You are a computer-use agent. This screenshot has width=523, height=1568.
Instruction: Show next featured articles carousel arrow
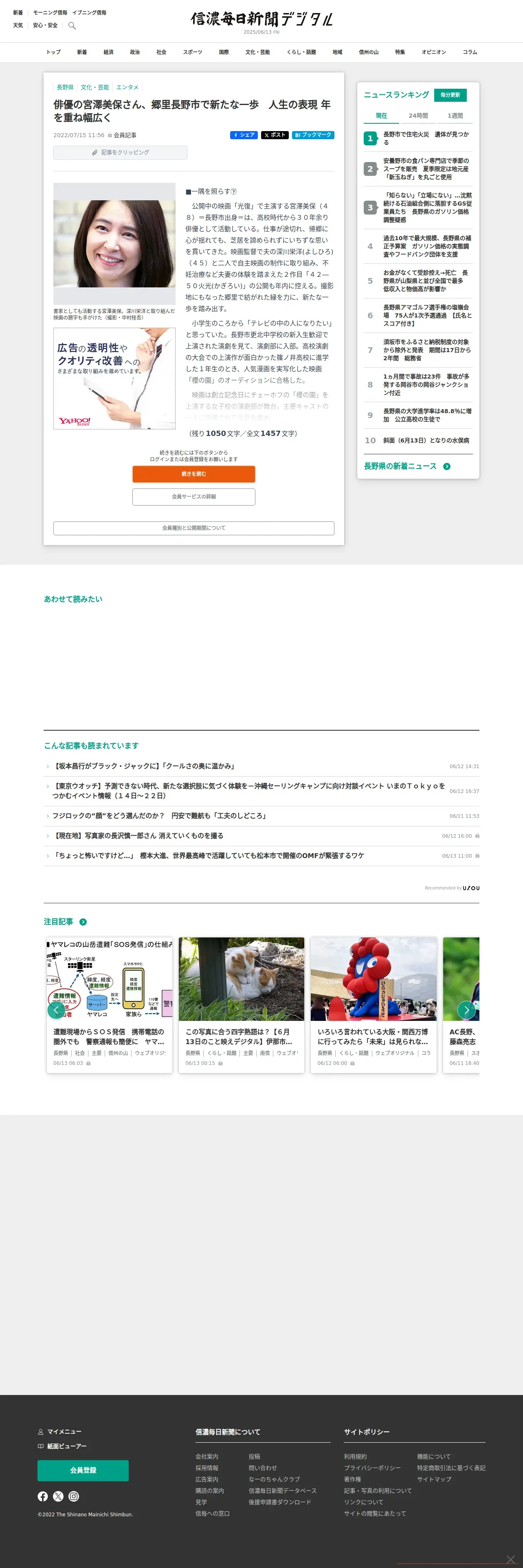coord(466,1010)
